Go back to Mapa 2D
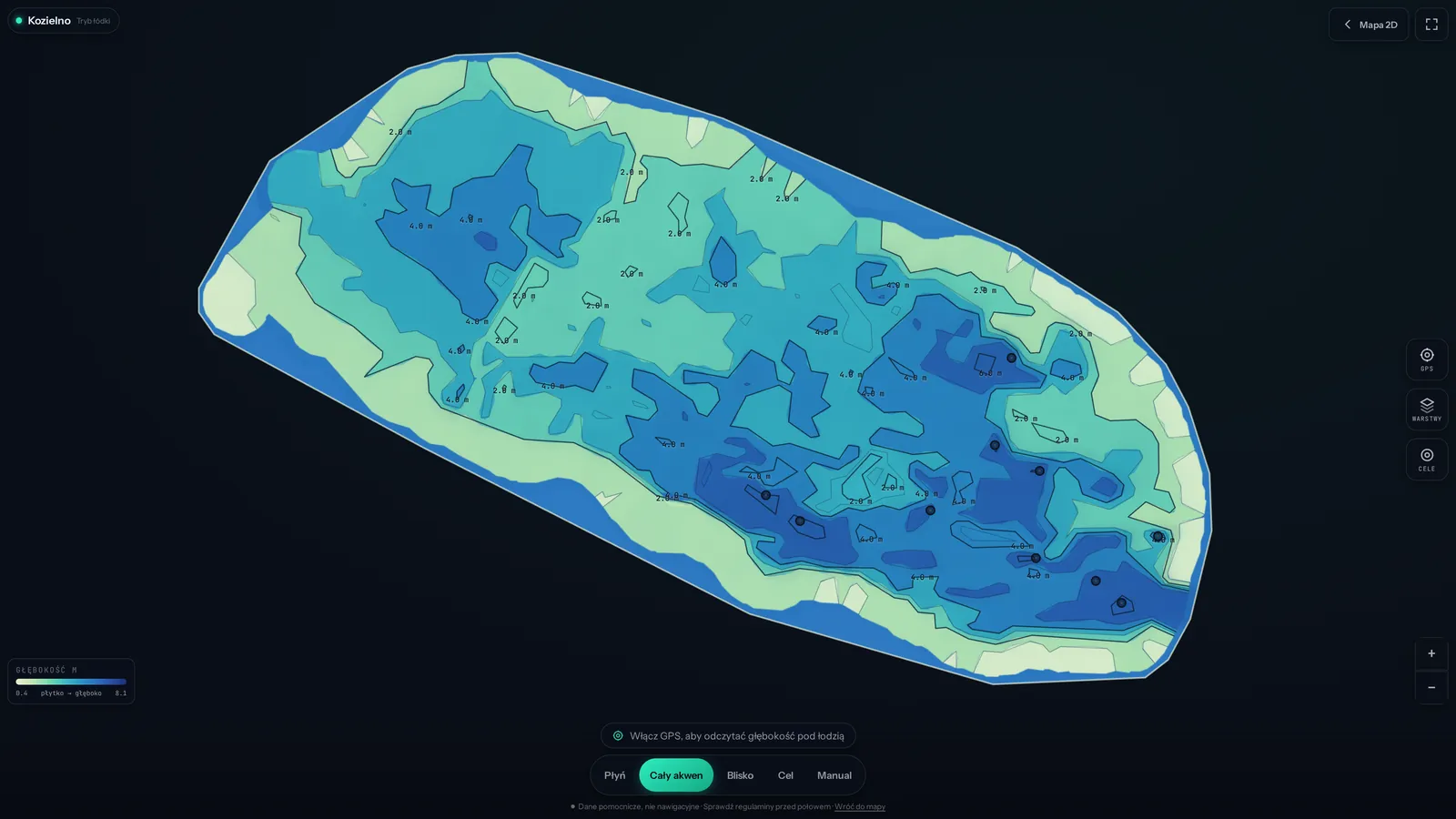The image size is (1456, 819). pos(1369,25)
